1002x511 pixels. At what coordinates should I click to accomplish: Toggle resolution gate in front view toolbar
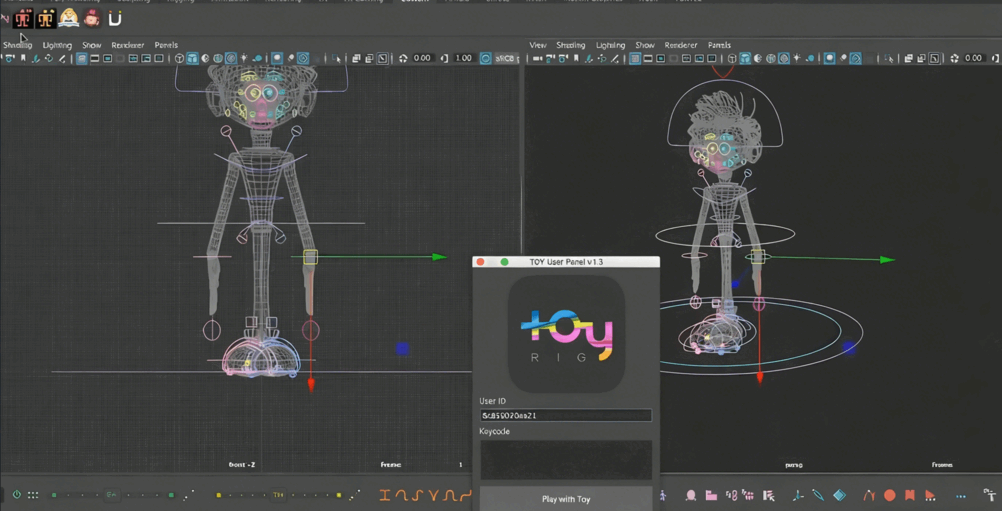tap(107, 58)
